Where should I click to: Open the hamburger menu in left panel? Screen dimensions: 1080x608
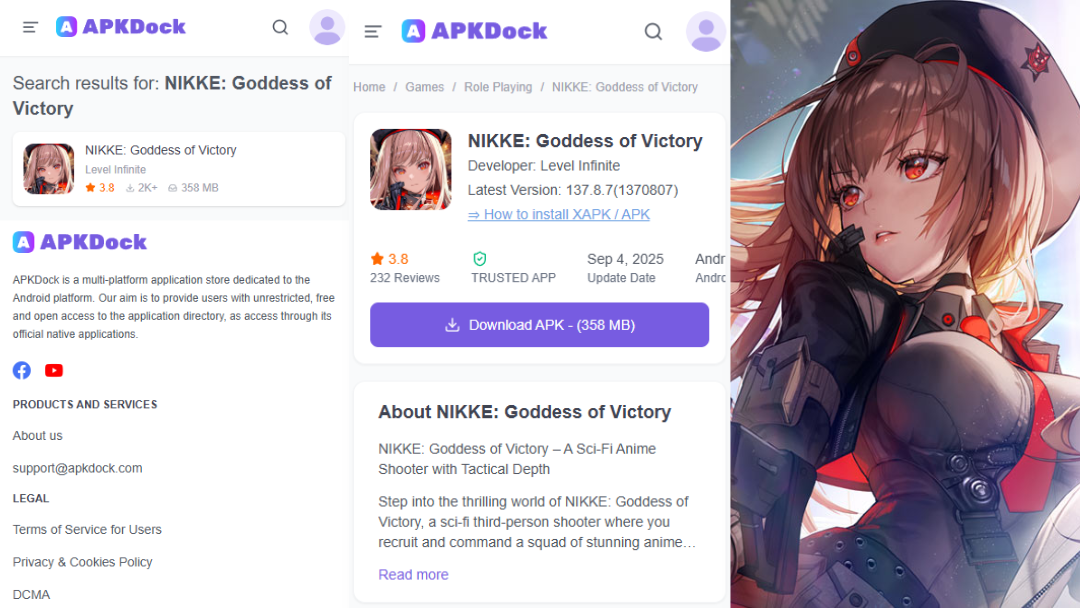pos(30,28)
